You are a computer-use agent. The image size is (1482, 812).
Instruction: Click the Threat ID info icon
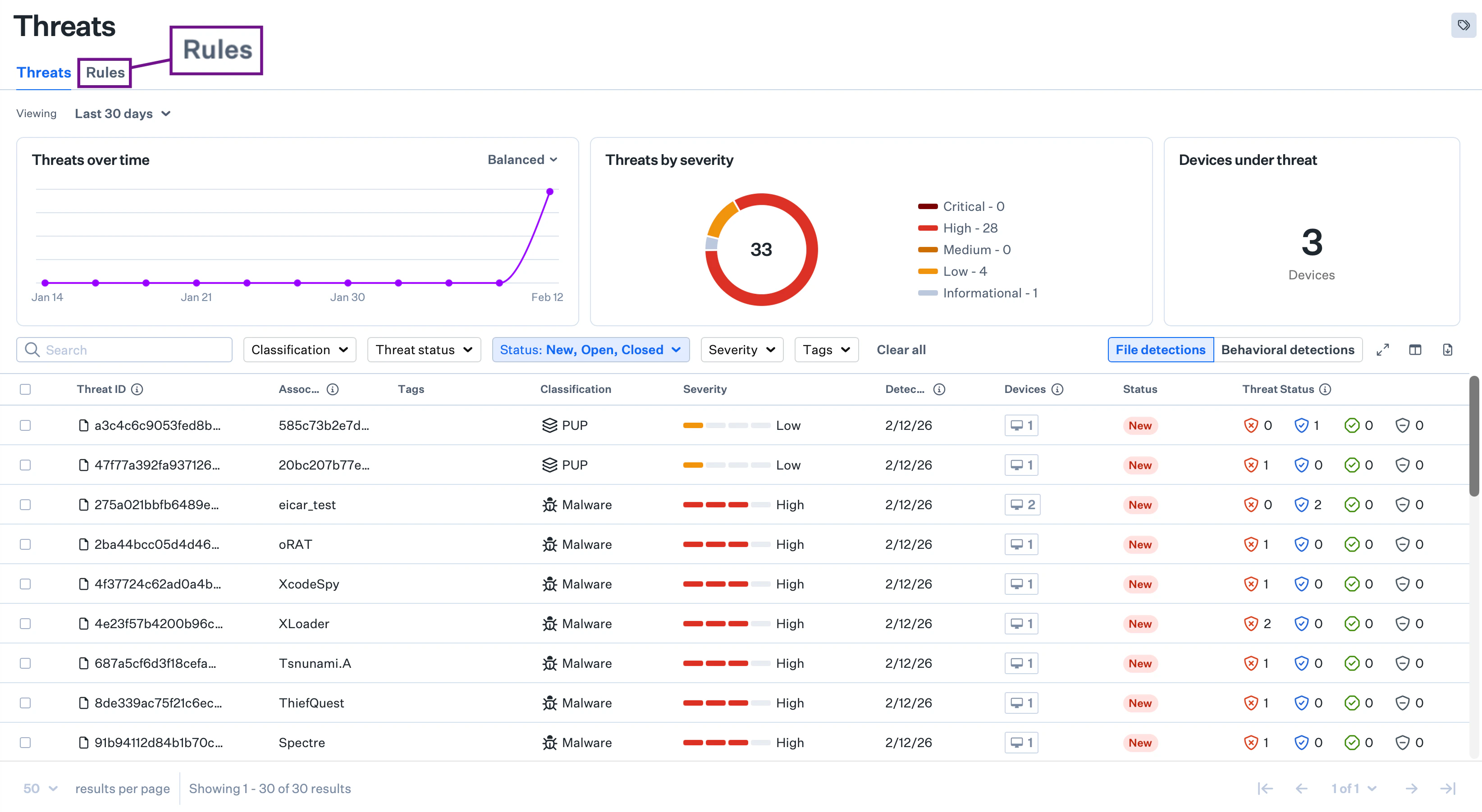(x=137, y=389)
